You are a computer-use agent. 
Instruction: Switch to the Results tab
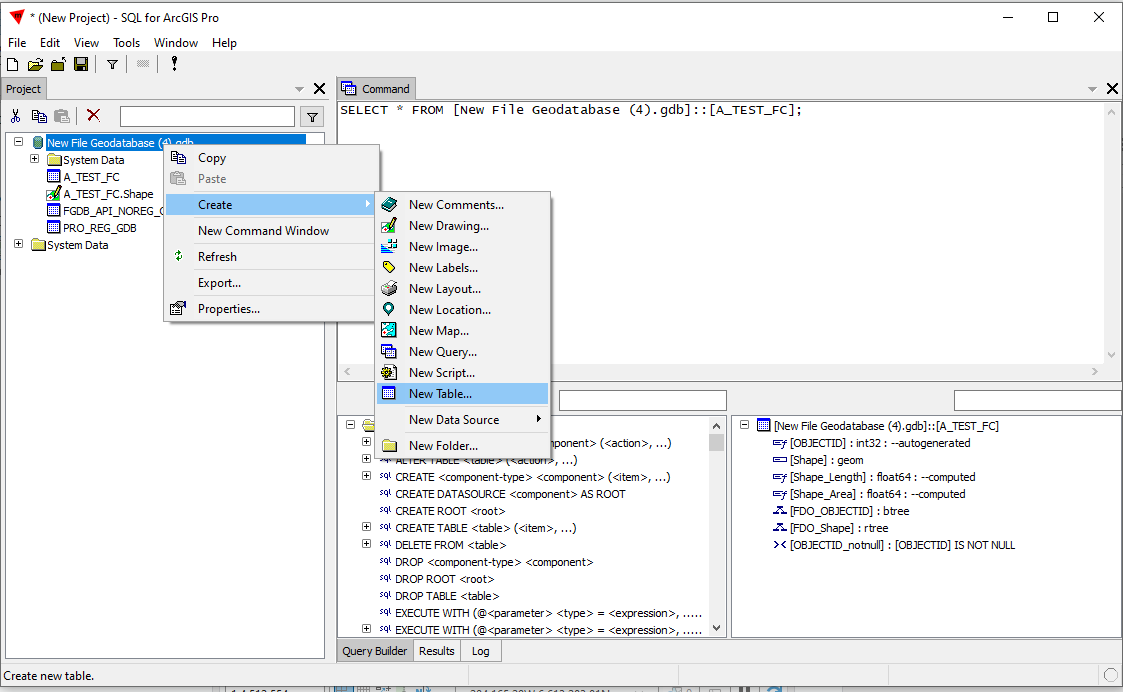pyautogui.click(x=436, y=651)
